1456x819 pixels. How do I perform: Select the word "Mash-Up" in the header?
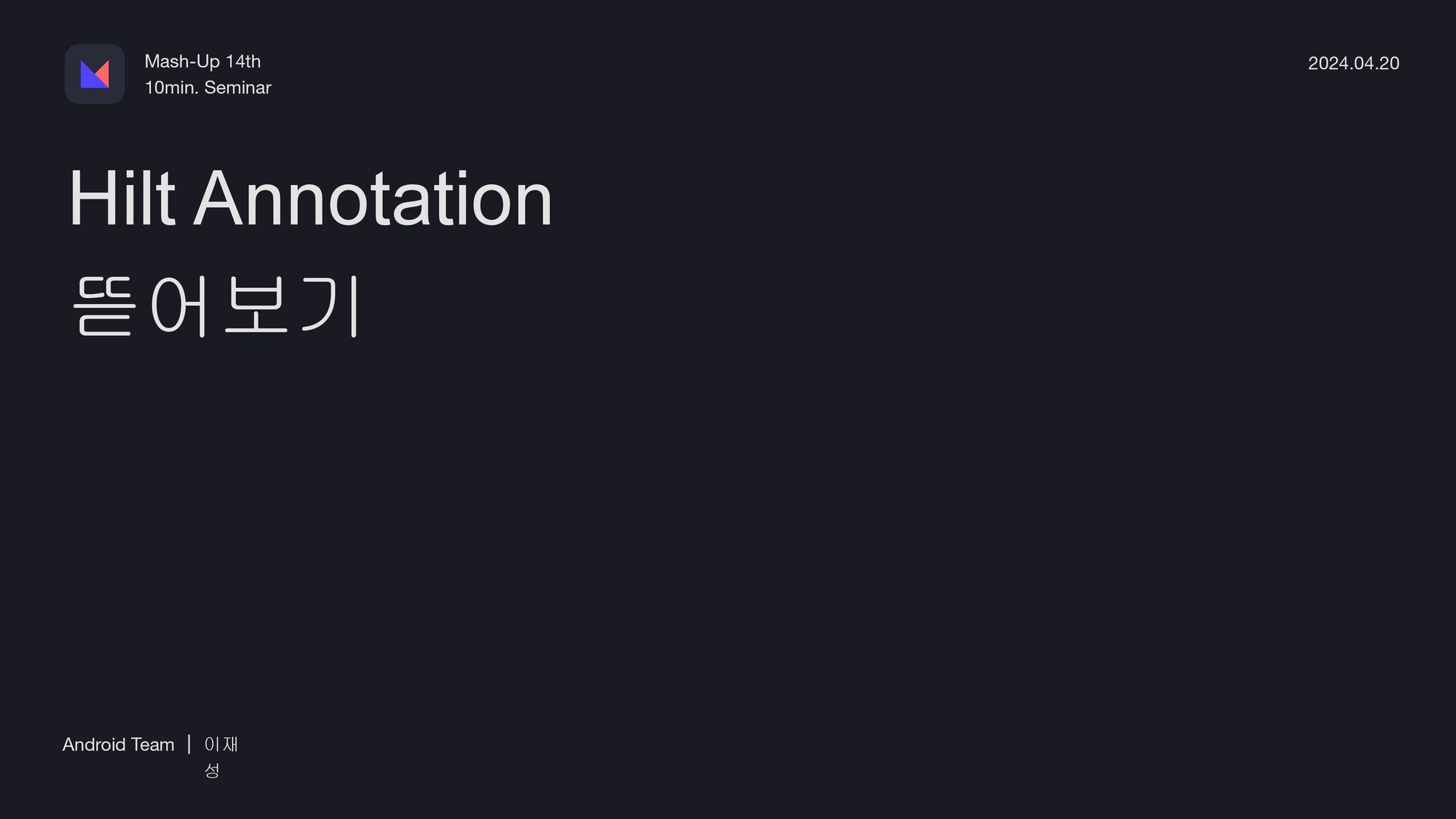click(182, 61)
